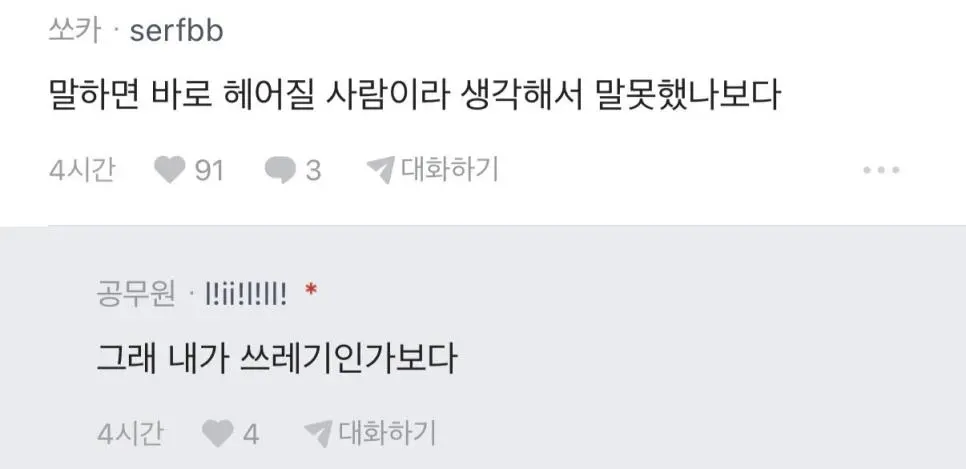Click the 4시간 timestamp under 공무원's reply
This screenshot has height=469, width=966.
click(130, 434)
